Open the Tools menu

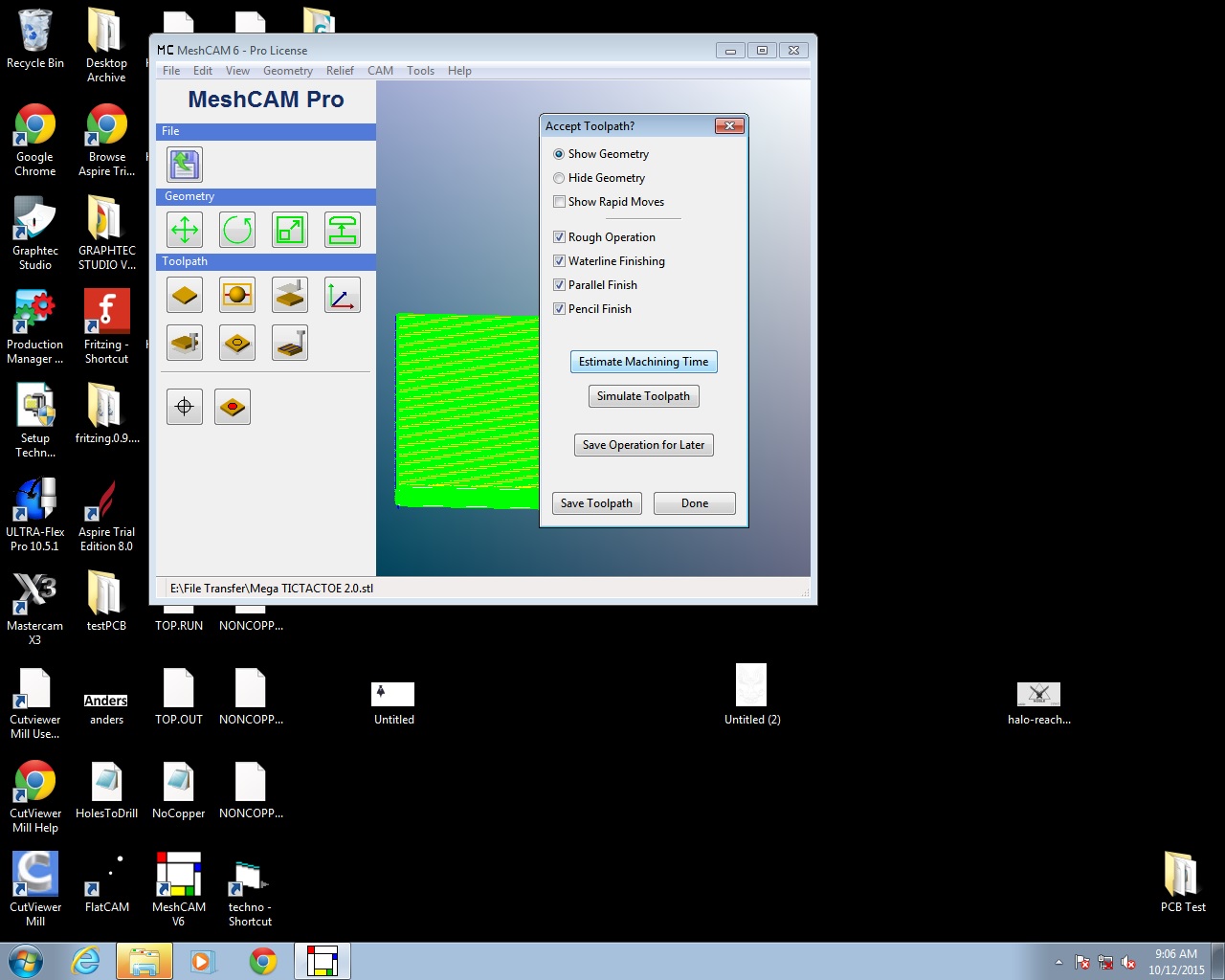pyautogui.click(x=420, y=71)
